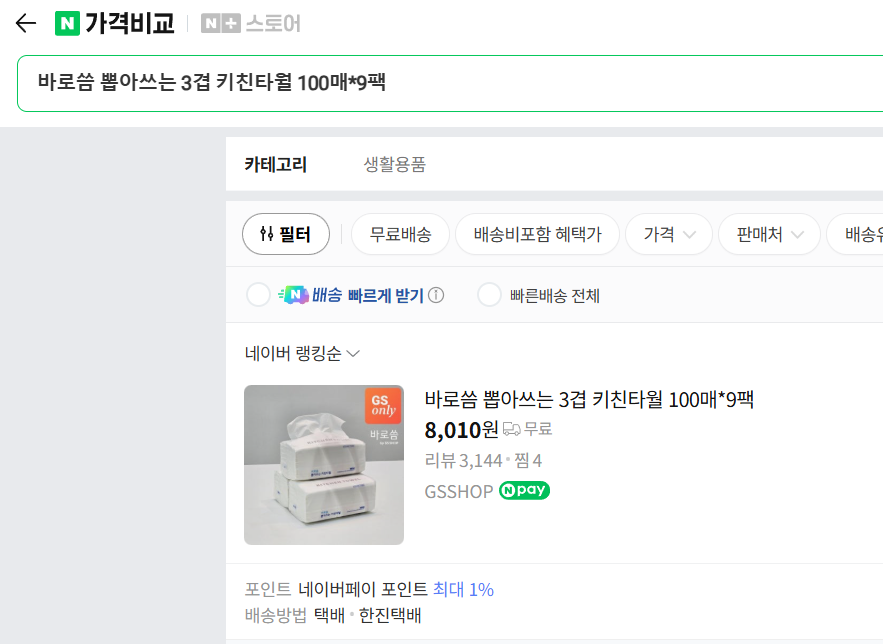Viewport: 883px width, 644px height.
Task: Open the 바로씀 키친타월 product title link
Action: [588, 400]
